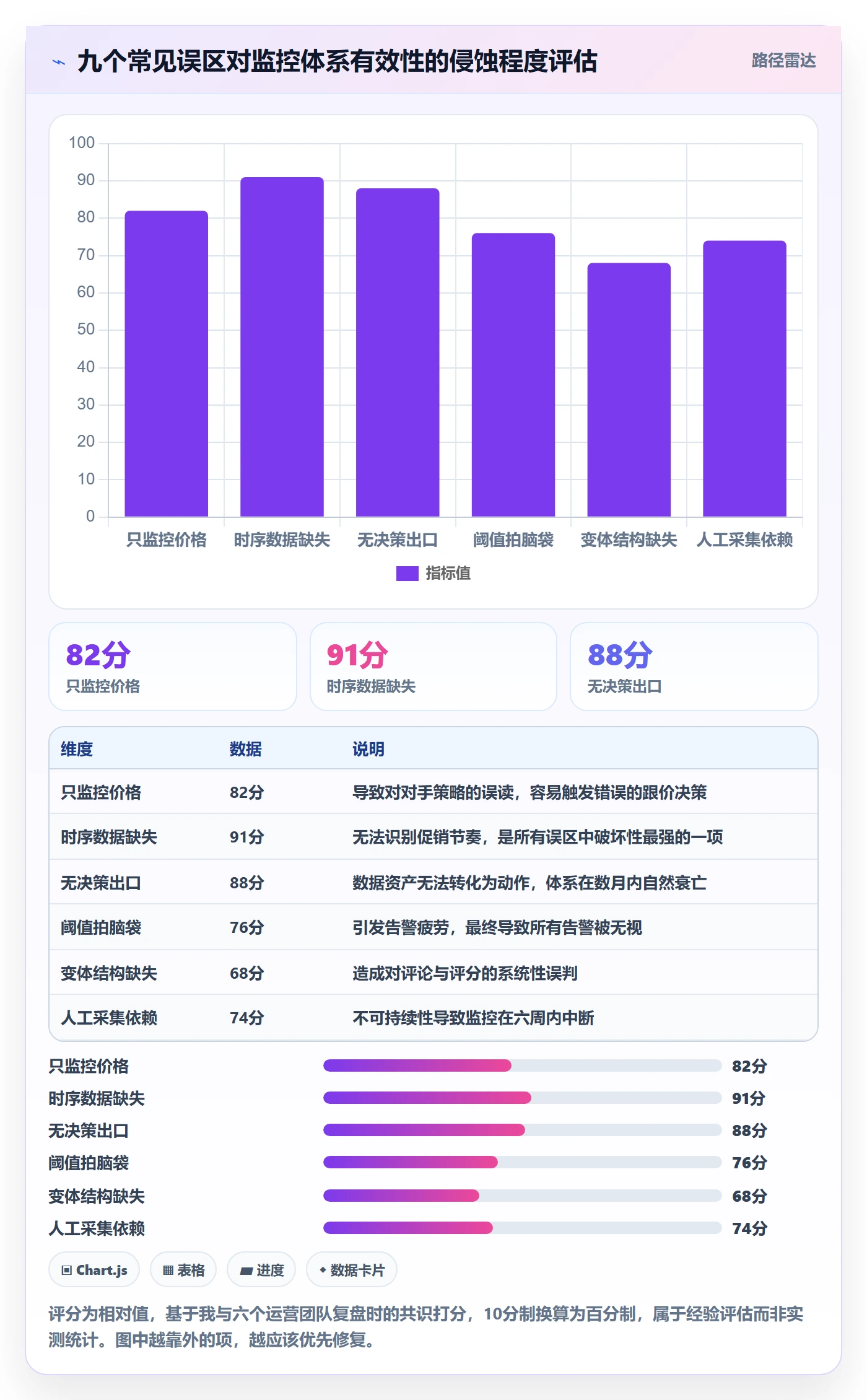Click the 变体结构缺失 progress row label

(x=97, y=1196)
